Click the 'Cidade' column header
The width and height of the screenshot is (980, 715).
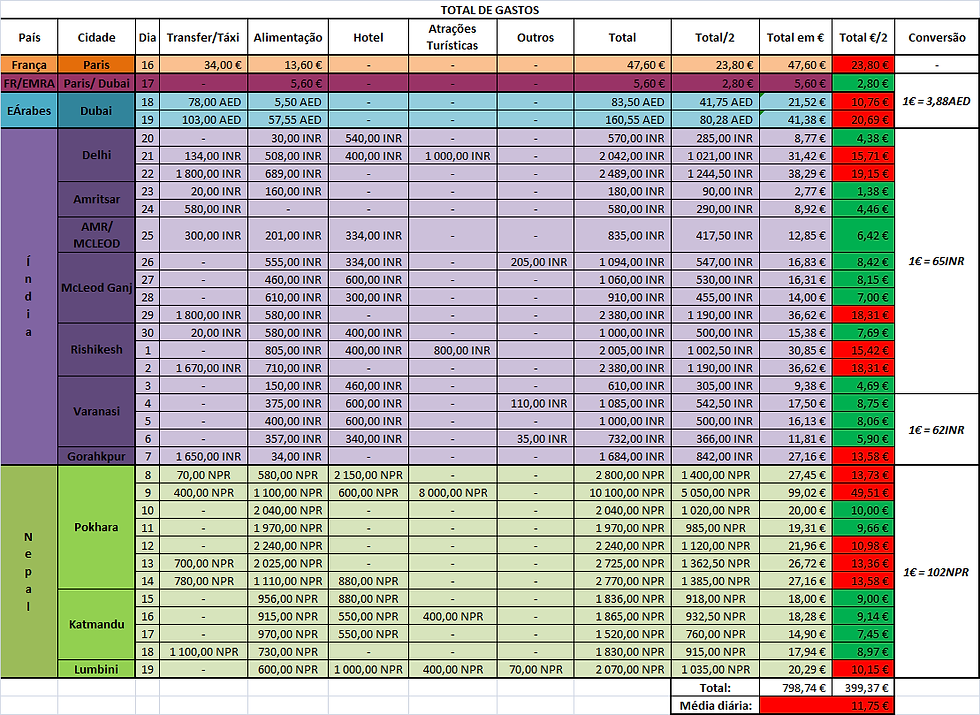point(96,38)
